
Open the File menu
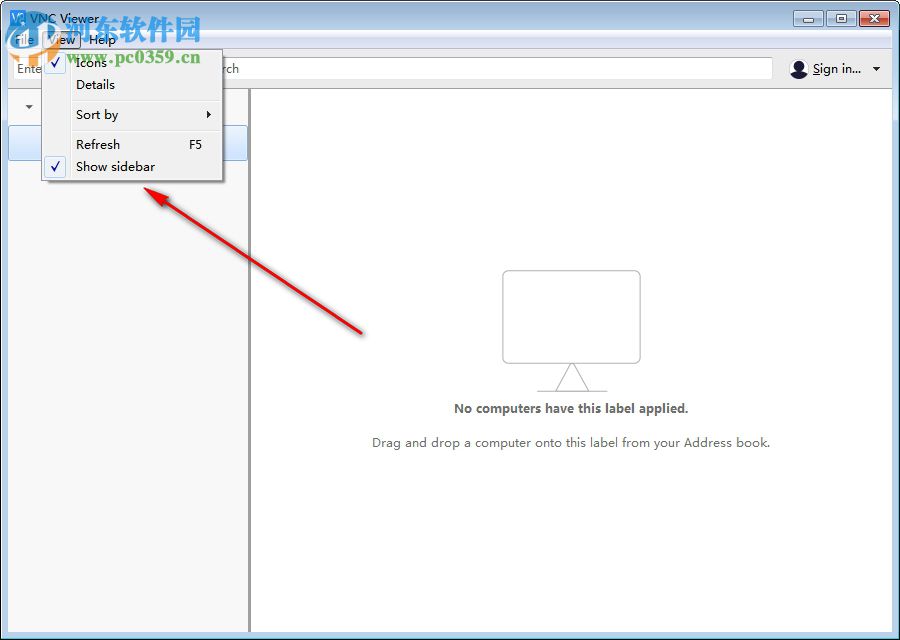[x=22, y=40]
